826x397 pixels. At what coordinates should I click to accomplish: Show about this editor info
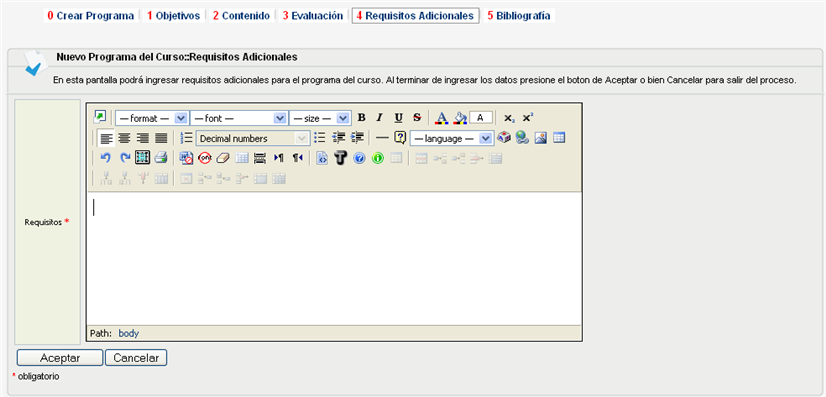pos(378,157)
